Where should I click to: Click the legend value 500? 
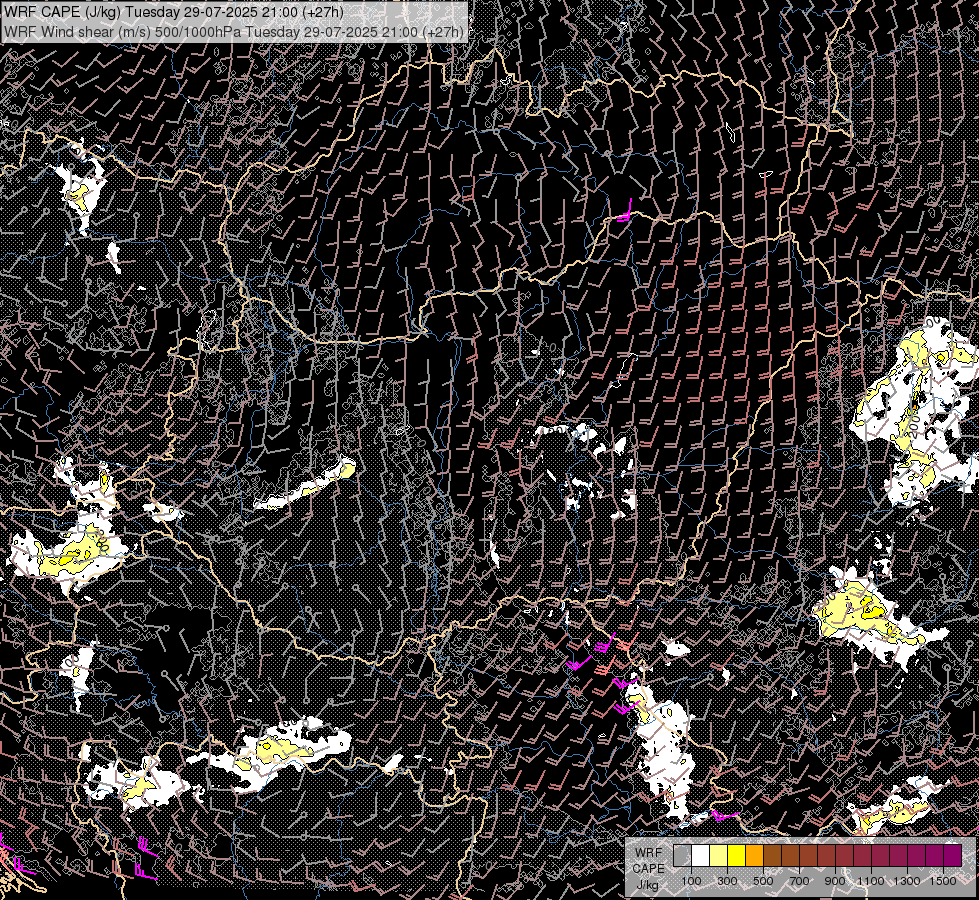(x=763, y=881)
